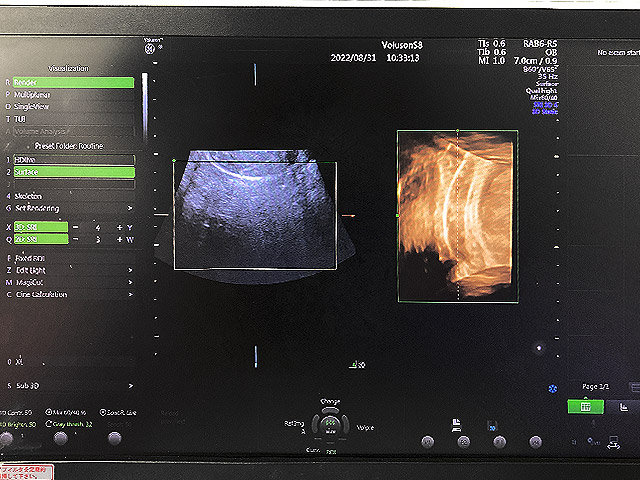The image size is (640, 480).
Task: Open the measurement chart tab icon
Action: tap(624, 407)
